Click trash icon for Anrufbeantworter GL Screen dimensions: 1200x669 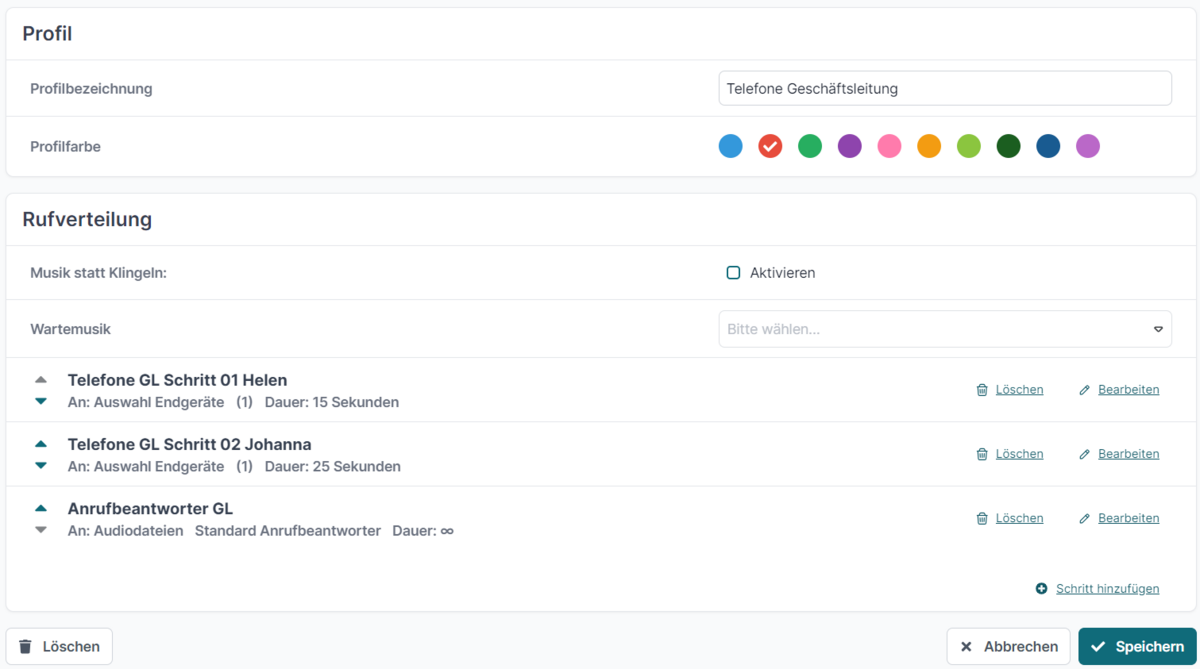982,518
